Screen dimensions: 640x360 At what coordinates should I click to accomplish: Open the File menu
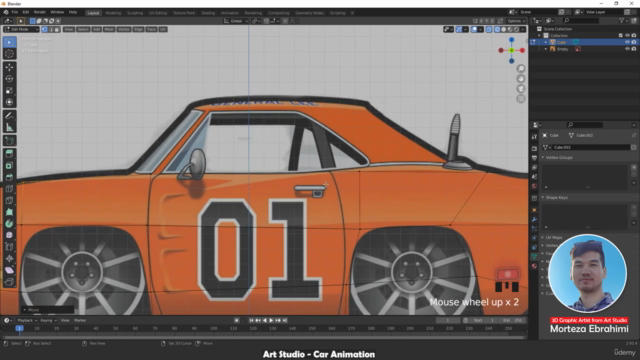click(15, 12)
